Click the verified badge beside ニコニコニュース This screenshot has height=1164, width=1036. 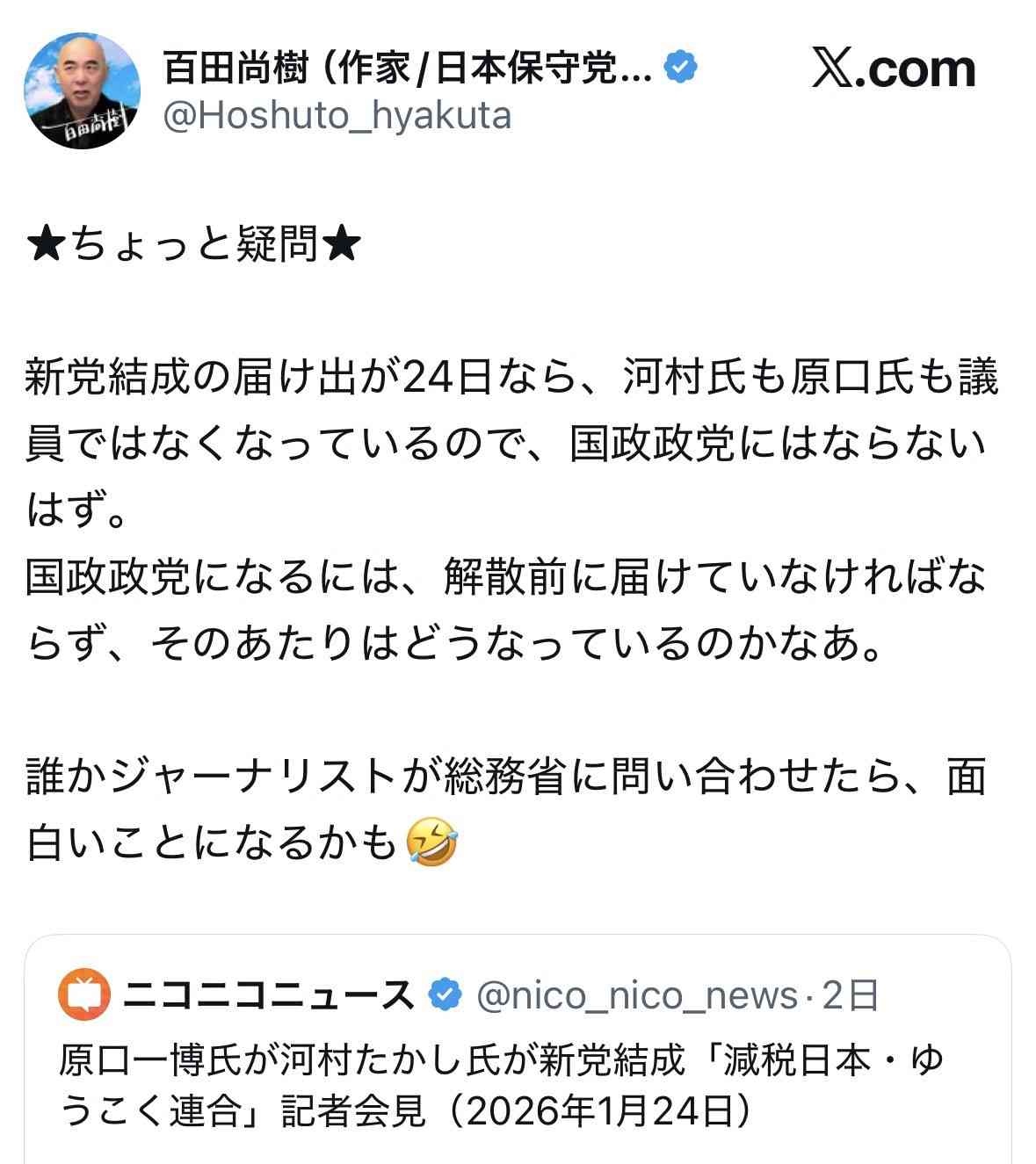[x=446, y=995]
